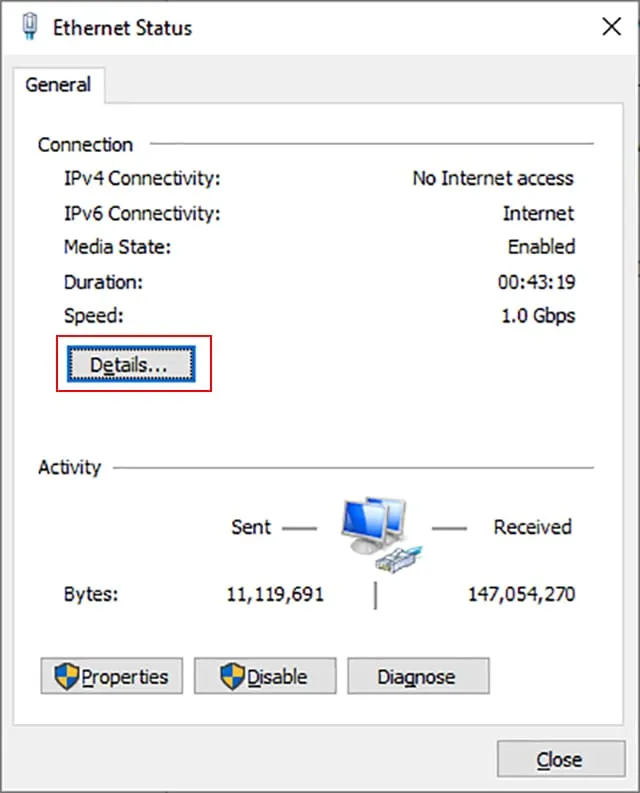The height and width of the screenshot is (793, 640).
Task: Click the Sent label under Activity
Action: [251, 527]
